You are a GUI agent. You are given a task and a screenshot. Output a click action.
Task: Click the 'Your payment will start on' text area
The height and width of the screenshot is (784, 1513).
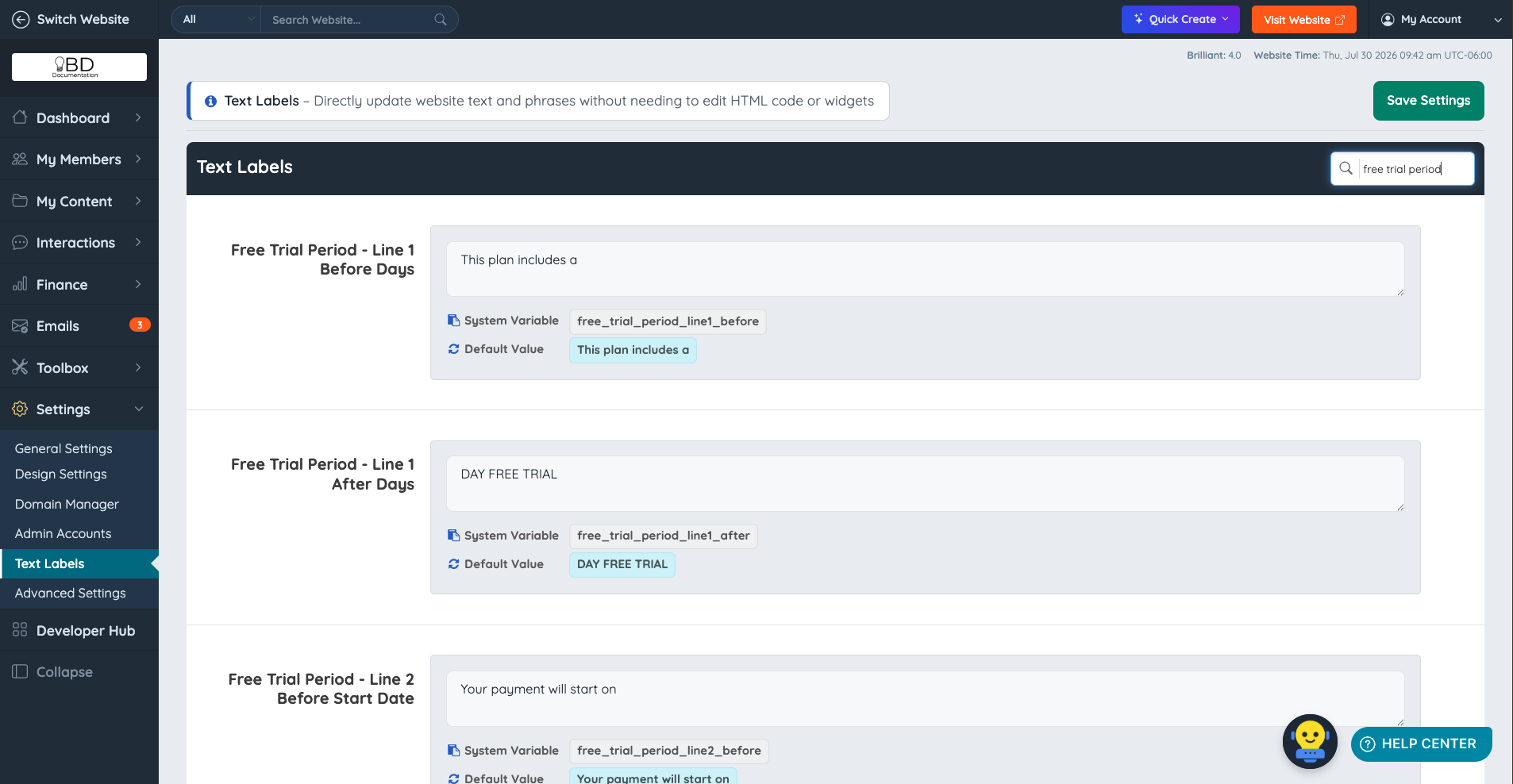coord(926,698)
